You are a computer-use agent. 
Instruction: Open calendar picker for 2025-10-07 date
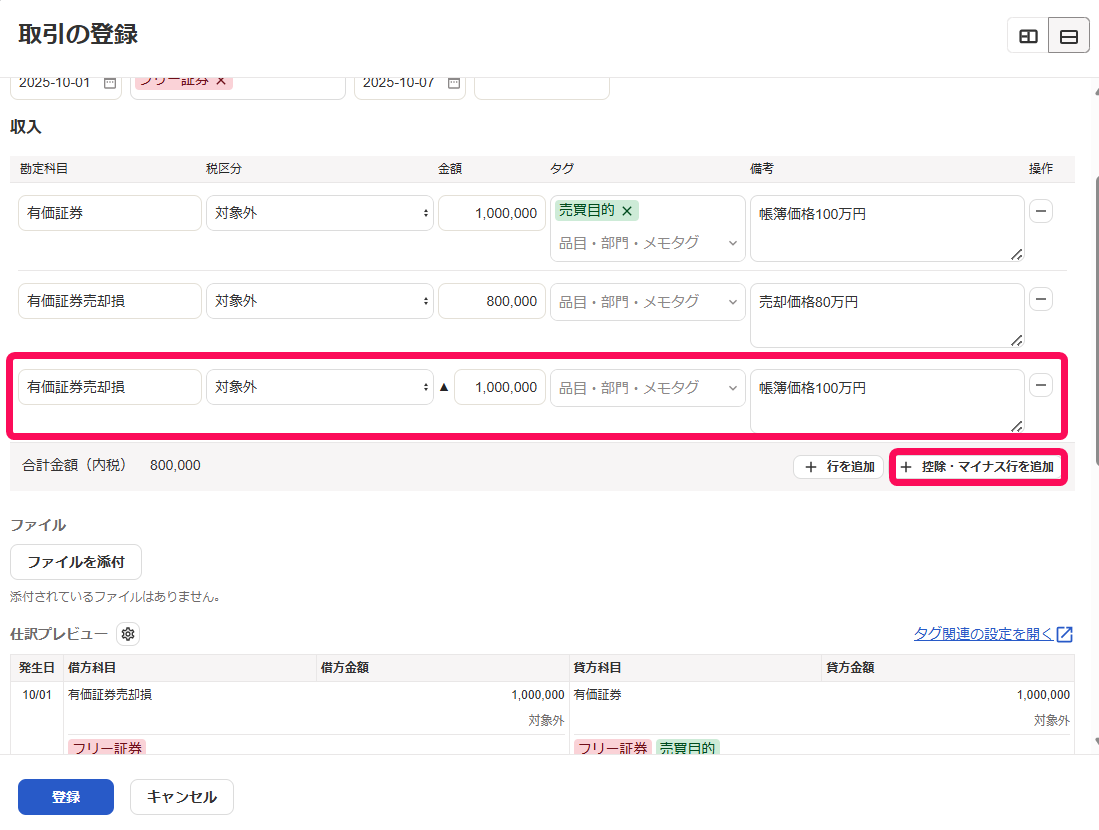[x=454, y=83]
